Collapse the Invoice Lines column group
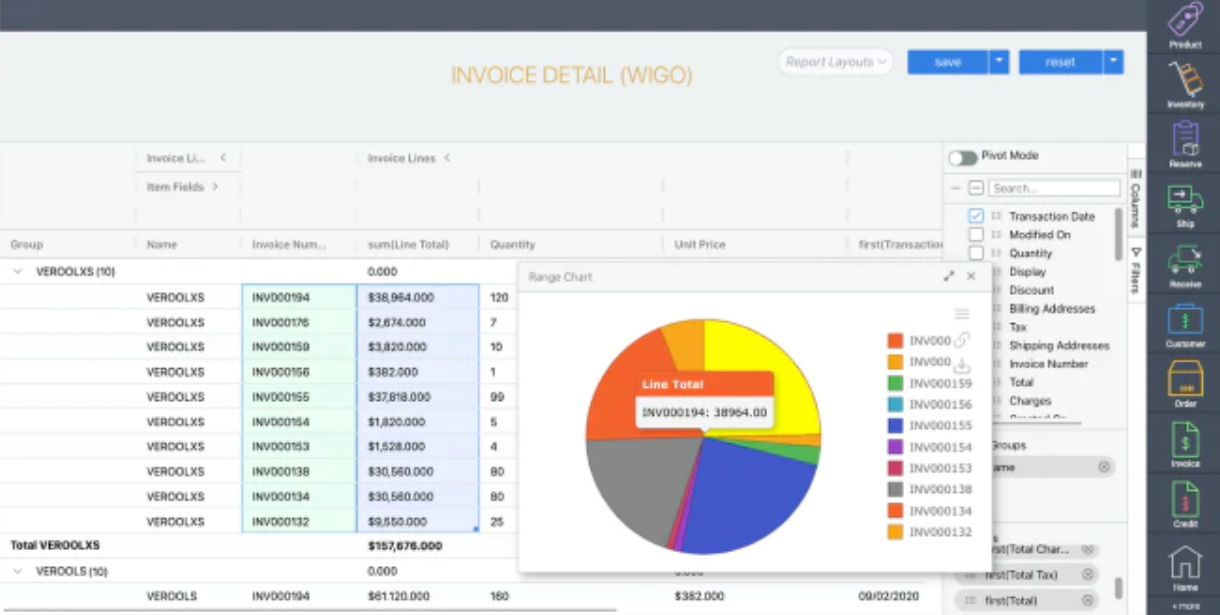 447,158
